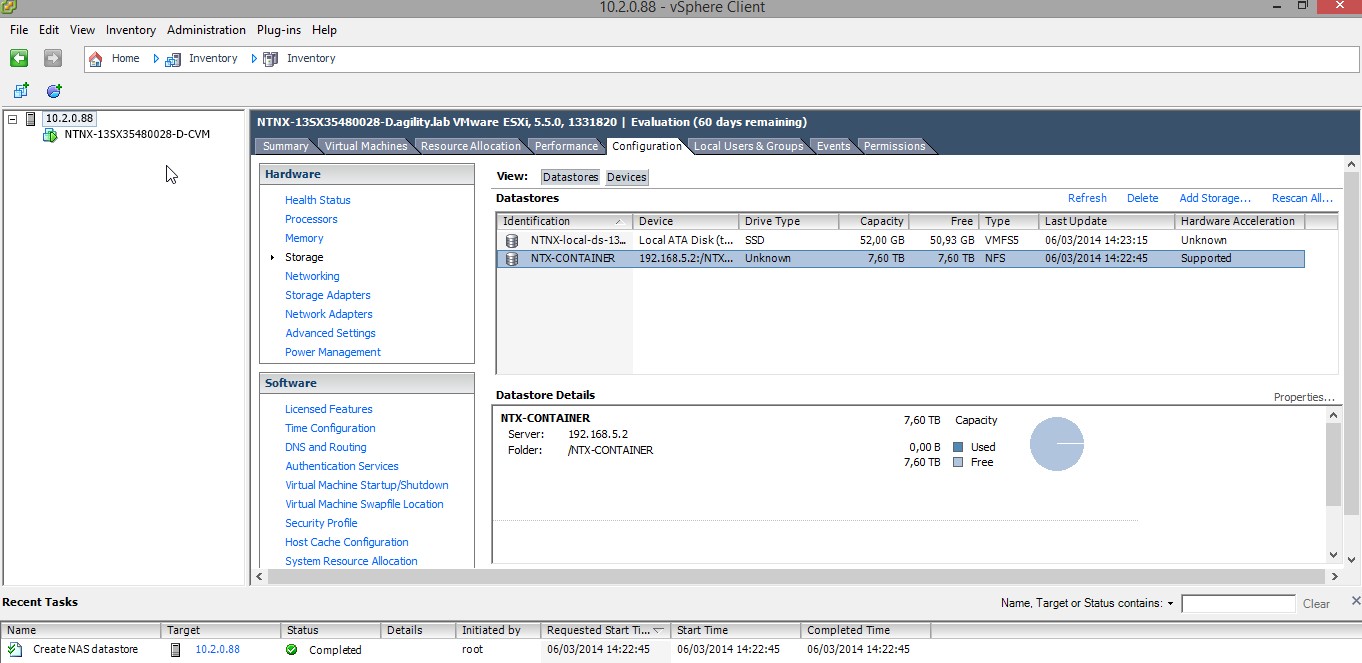Open the Networking hardware settings
This screenshot has height=663, width=1362.
pyautogui.click(x=312, y=276)
